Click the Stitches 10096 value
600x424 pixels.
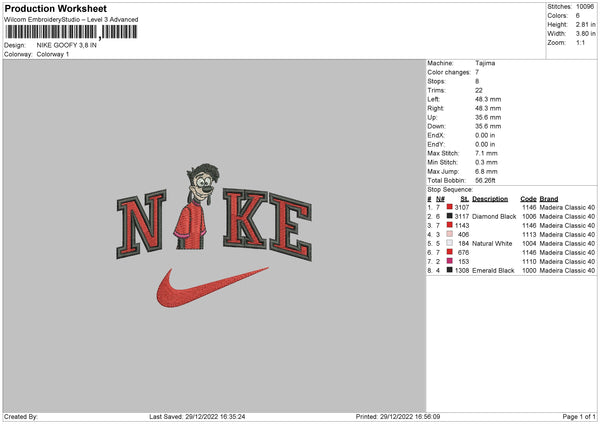(x=585, y=7)
